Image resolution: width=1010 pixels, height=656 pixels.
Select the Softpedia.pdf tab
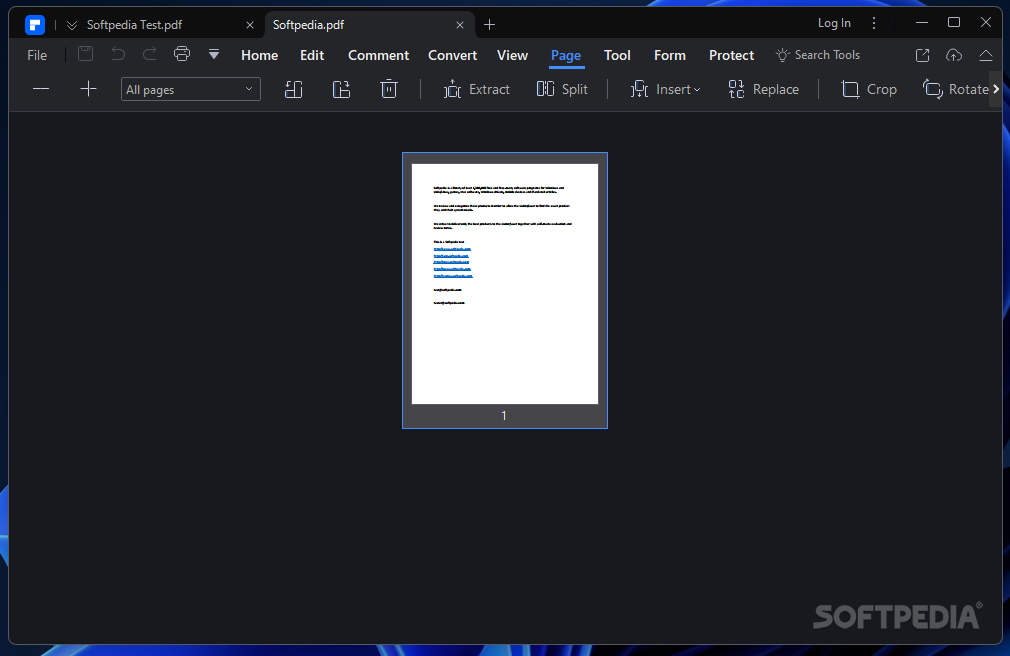(x=309, y=24)
